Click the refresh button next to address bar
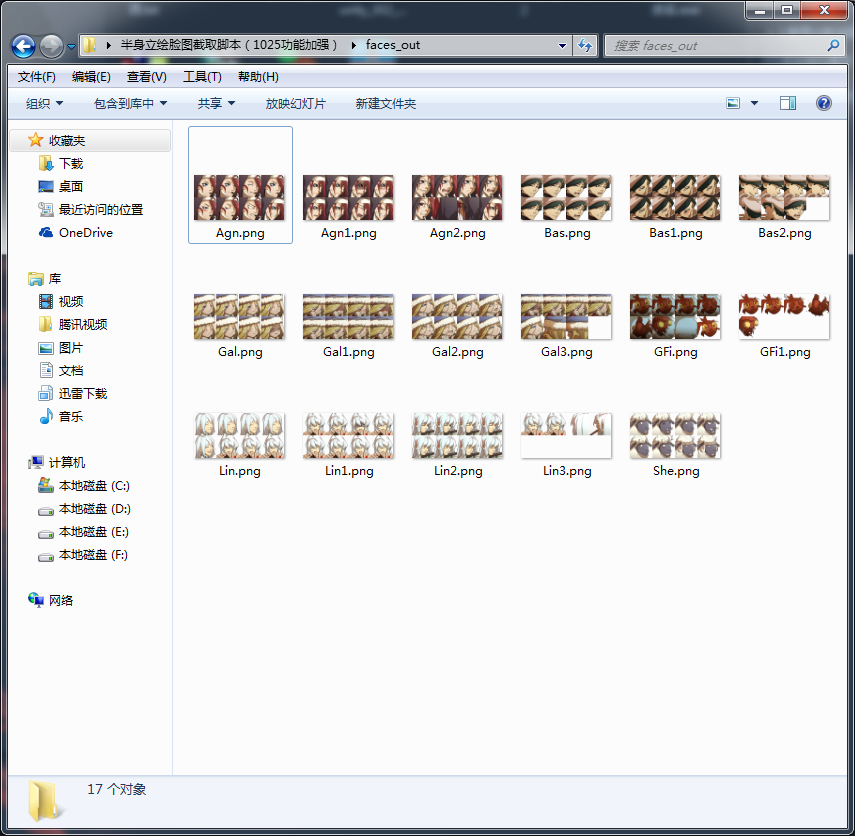 coord(585,45)
